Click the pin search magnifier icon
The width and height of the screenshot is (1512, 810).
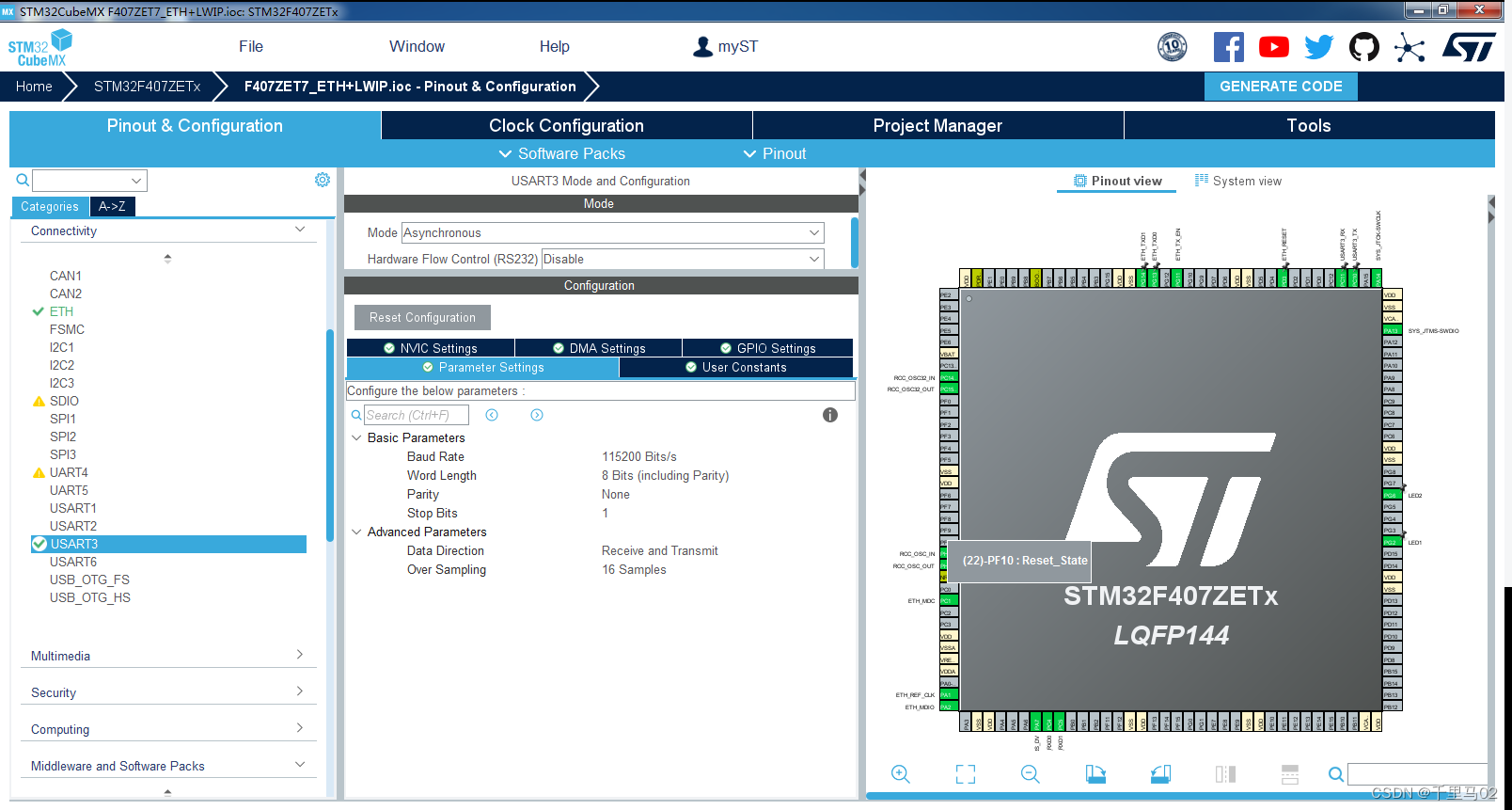tap(1335, 774)
